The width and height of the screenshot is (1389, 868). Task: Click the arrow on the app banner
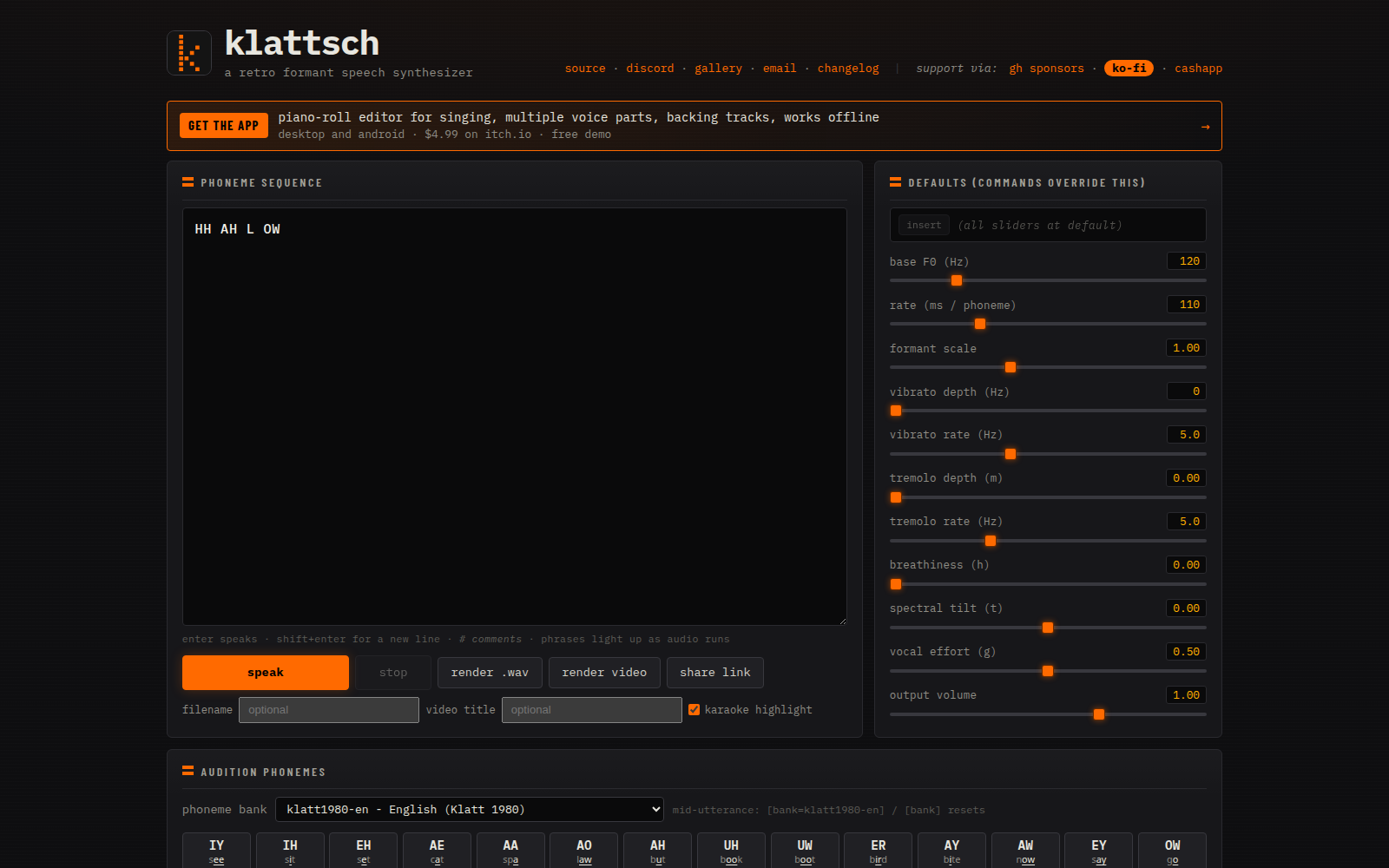(x=1205, y=127)
